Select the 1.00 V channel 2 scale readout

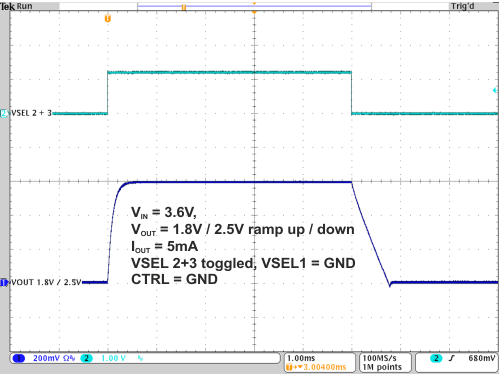[x=113, y=358]
